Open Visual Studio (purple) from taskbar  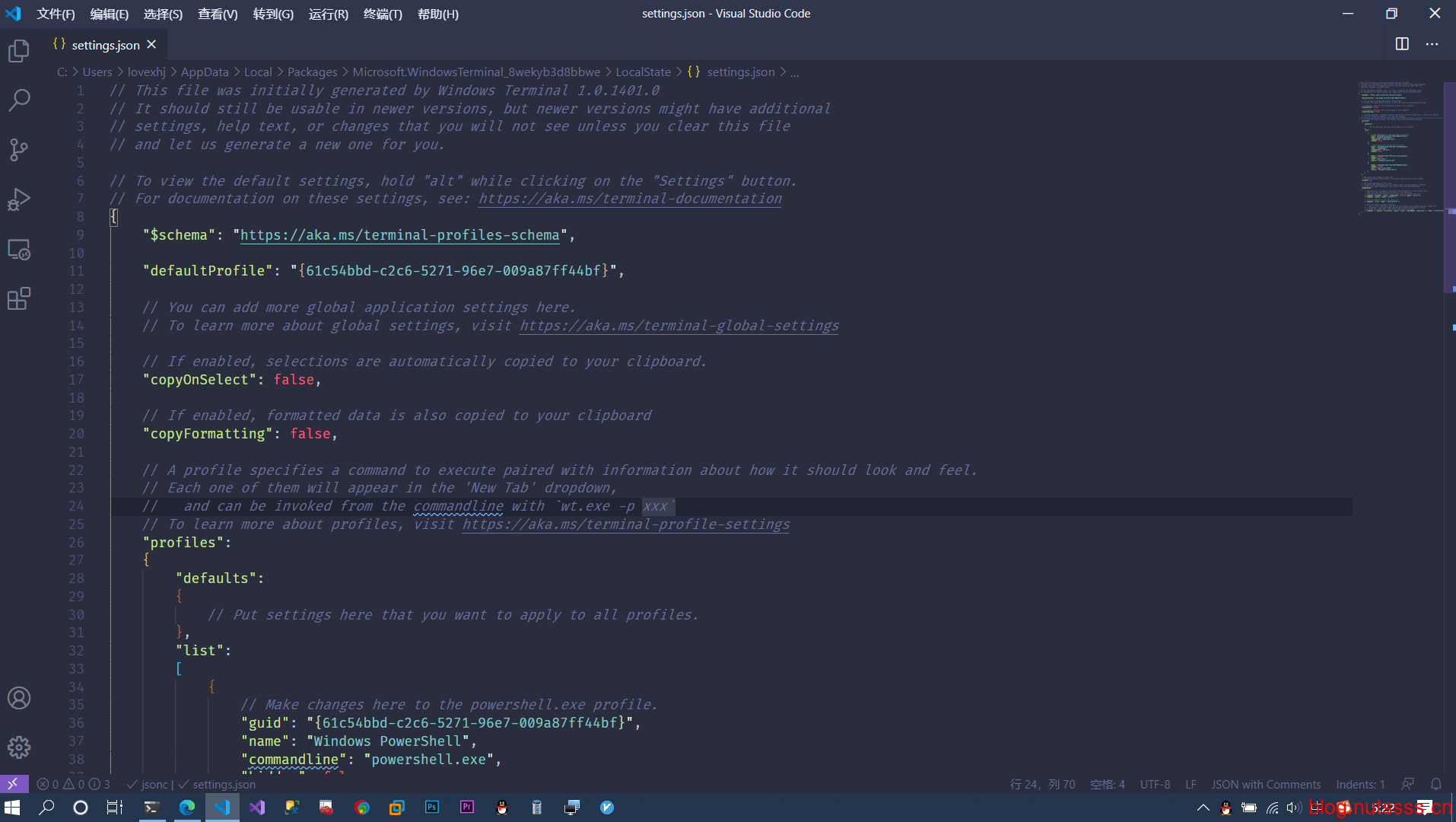coord(257,808)
